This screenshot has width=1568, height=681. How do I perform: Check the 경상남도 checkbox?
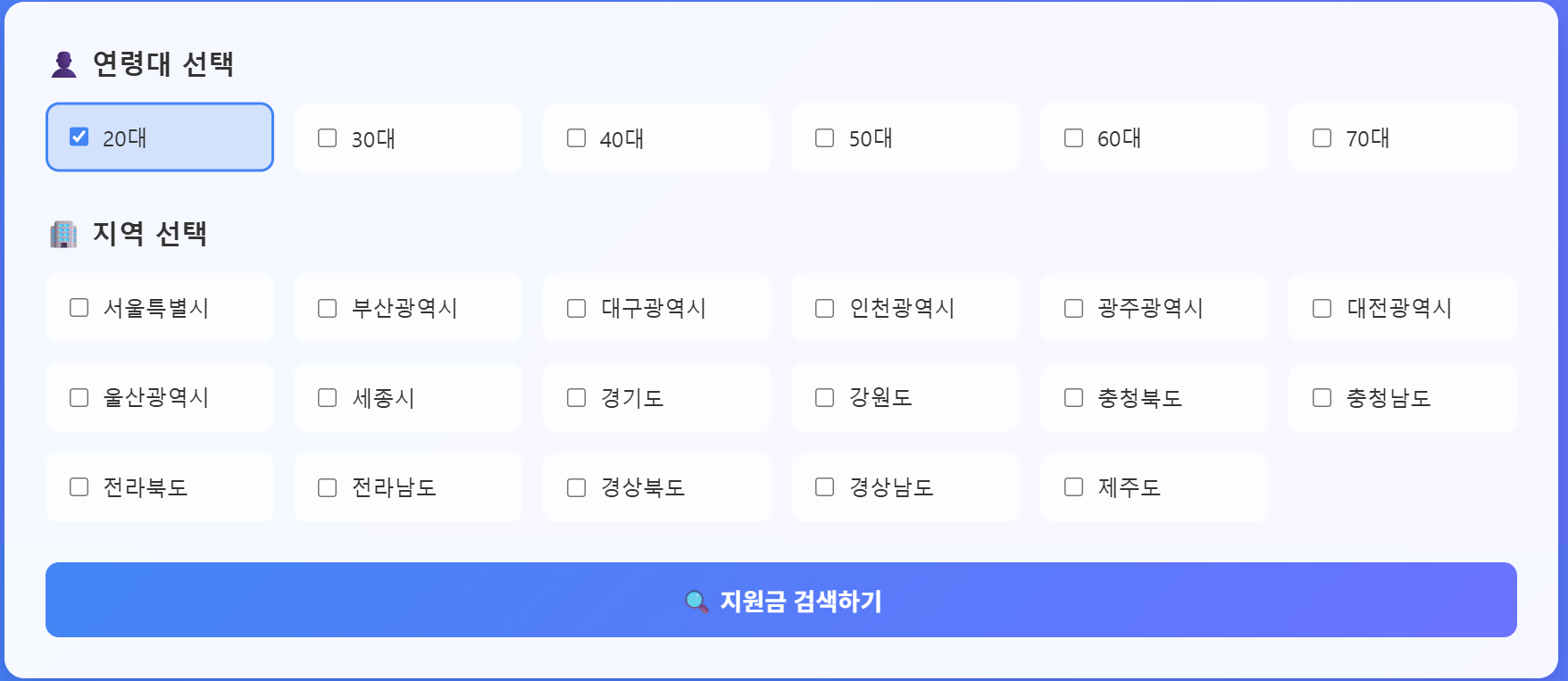click(x=824, y=487)
